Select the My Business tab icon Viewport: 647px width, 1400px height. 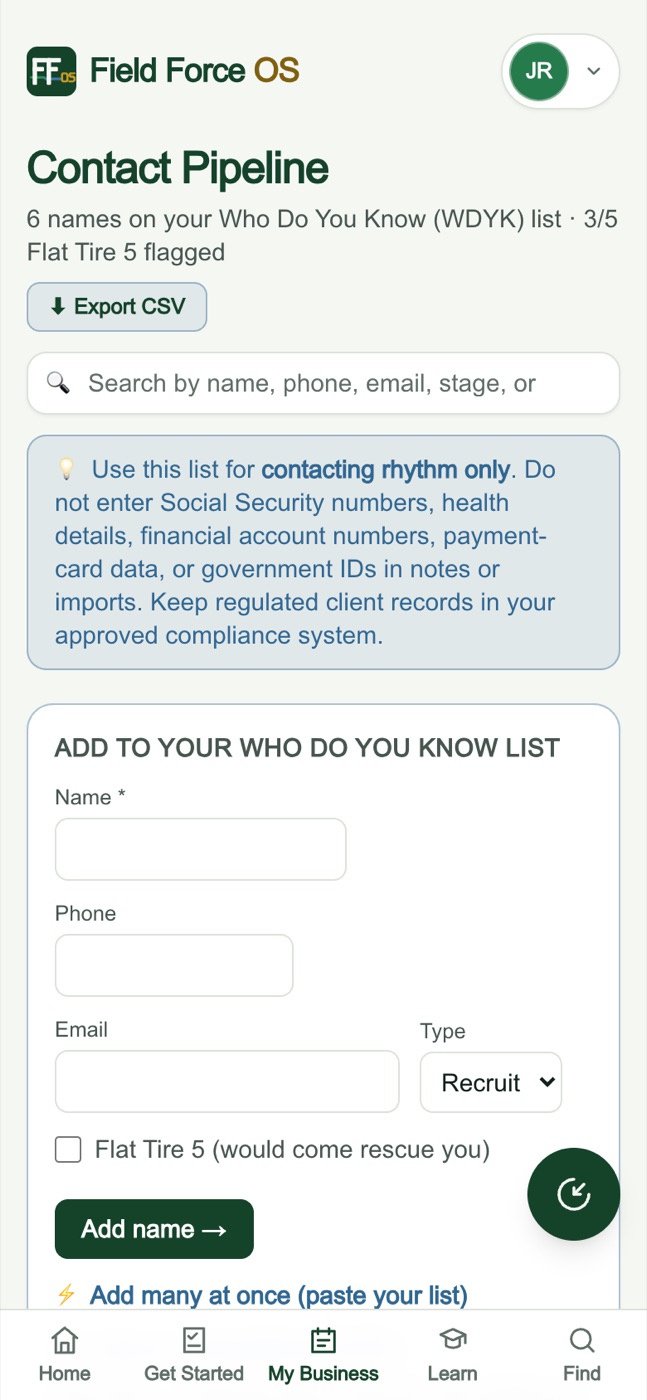tap(323, 1340)
